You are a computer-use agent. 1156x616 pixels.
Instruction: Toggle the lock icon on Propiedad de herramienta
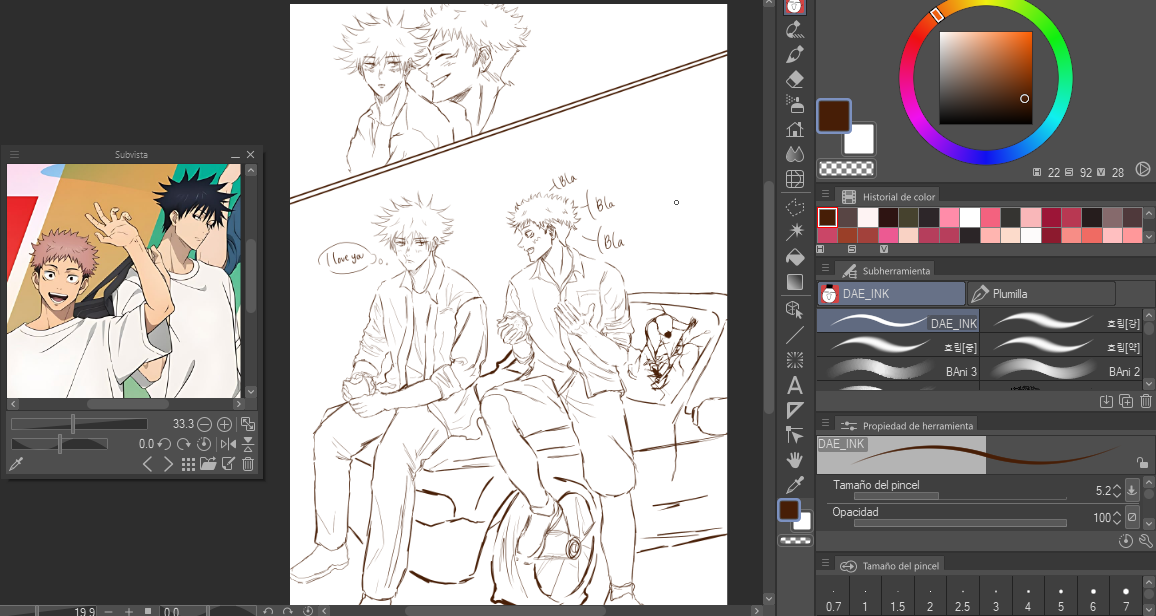pyautogui.click(x=1142, y=463)
